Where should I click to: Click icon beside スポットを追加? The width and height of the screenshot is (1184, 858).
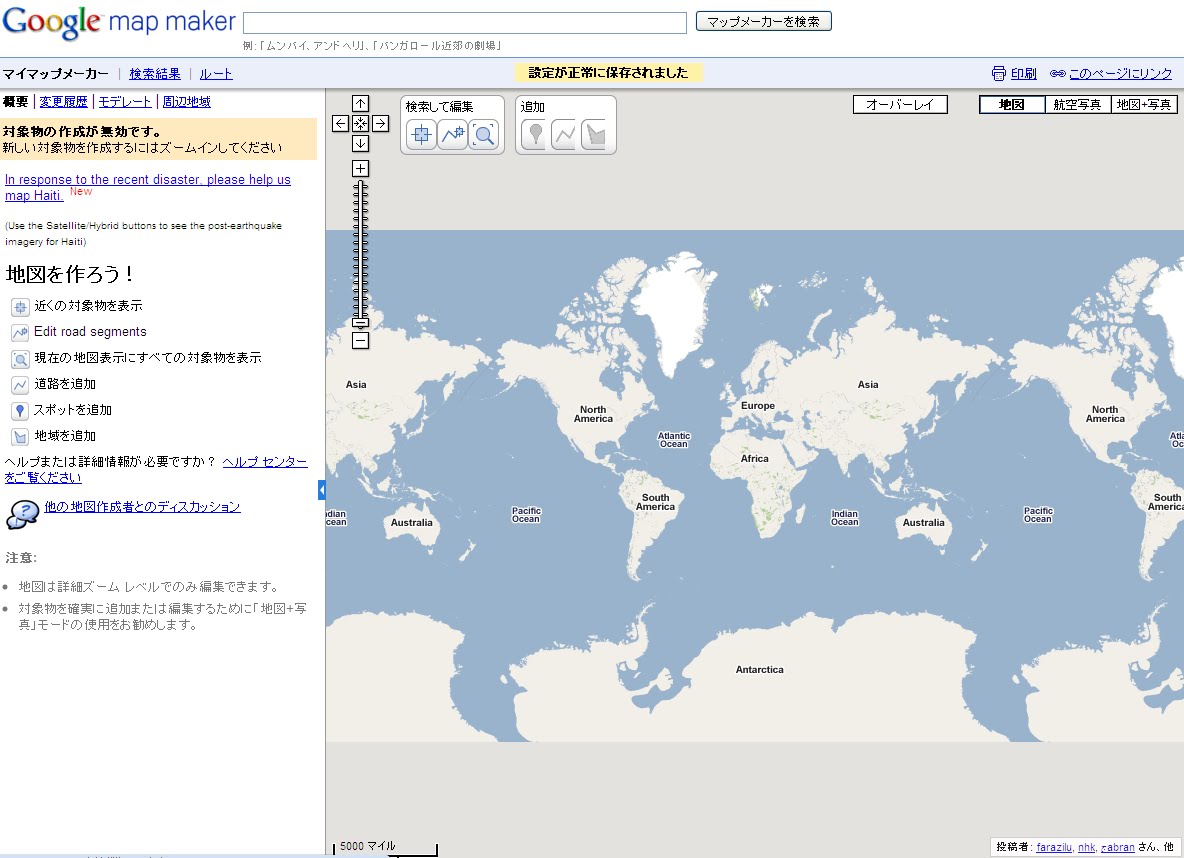[x=20, y=411]
